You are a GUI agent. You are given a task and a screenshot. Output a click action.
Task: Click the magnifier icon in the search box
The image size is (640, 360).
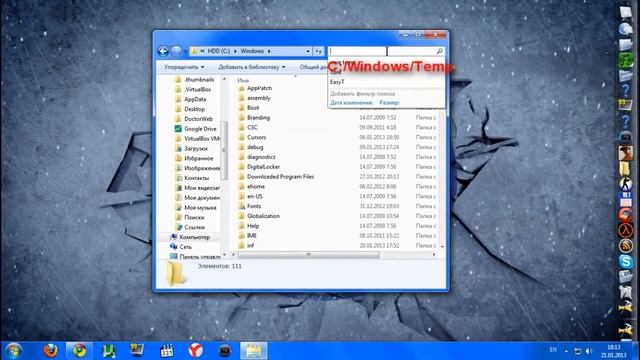[440, 51]
